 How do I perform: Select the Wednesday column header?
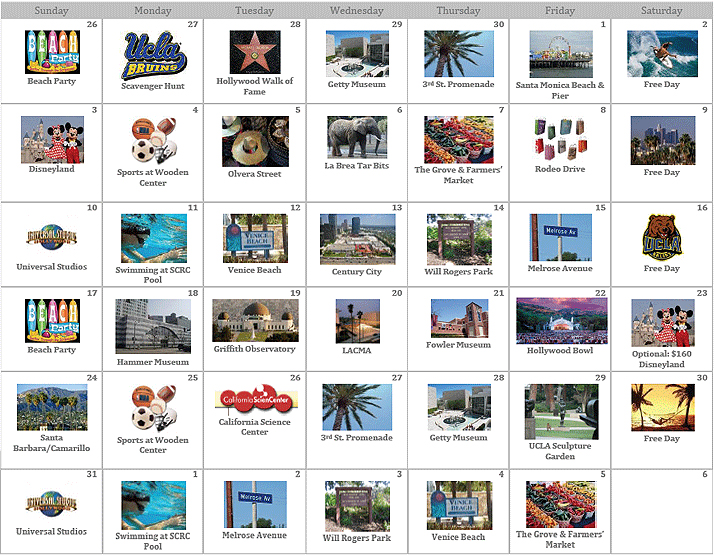coord(357,11)
